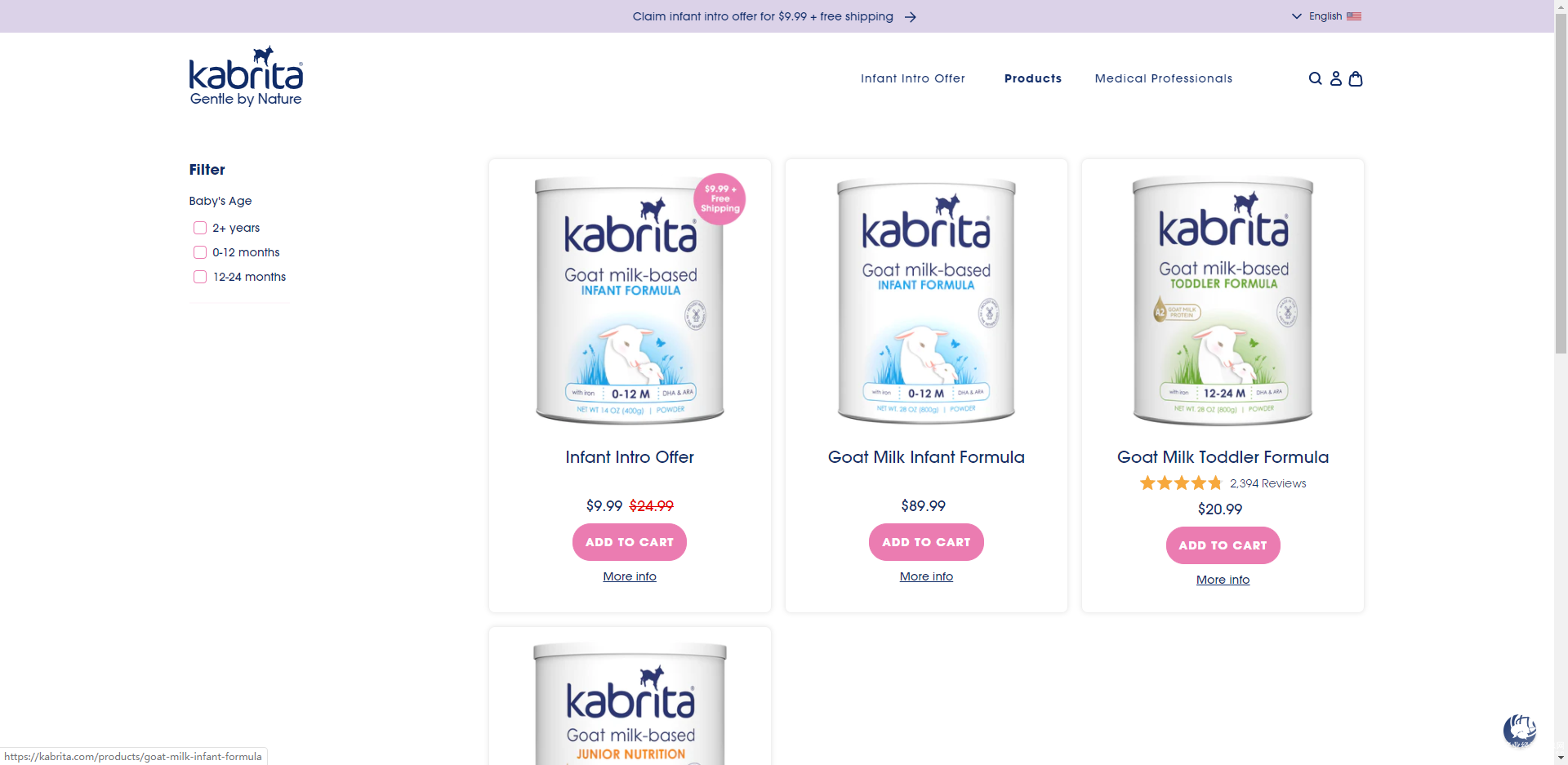Check the 2+ years age filter
This screenshot has height=765, width=1568.
point(200,228)
